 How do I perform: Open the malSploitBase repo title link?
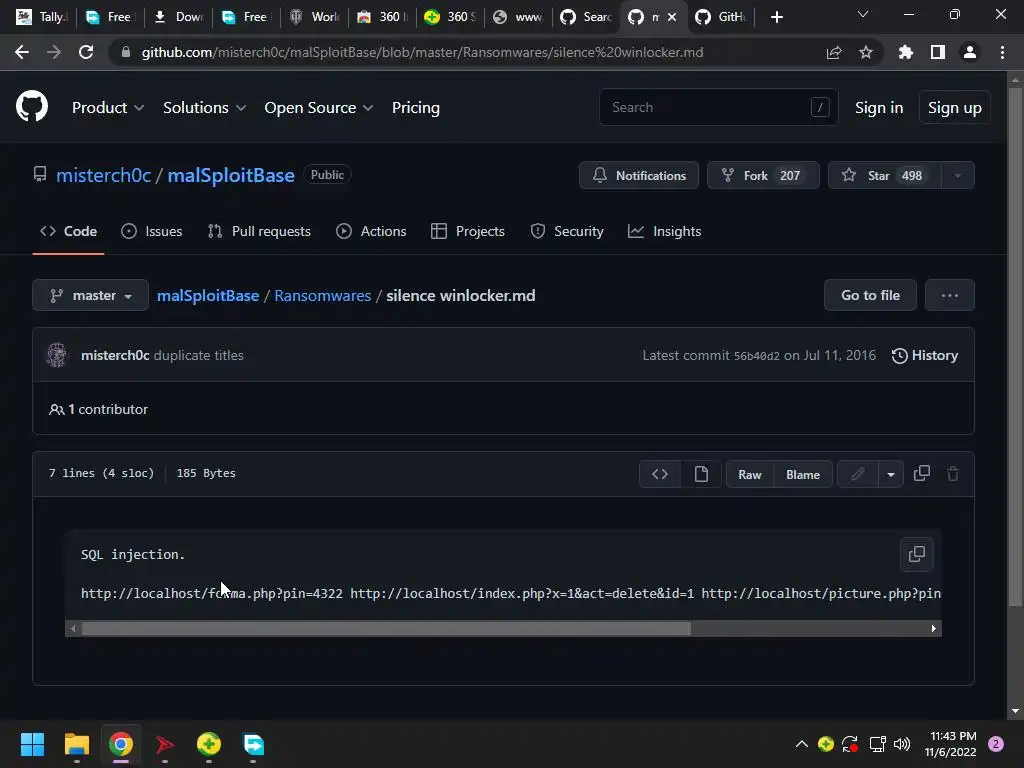(x=231, y=175)
